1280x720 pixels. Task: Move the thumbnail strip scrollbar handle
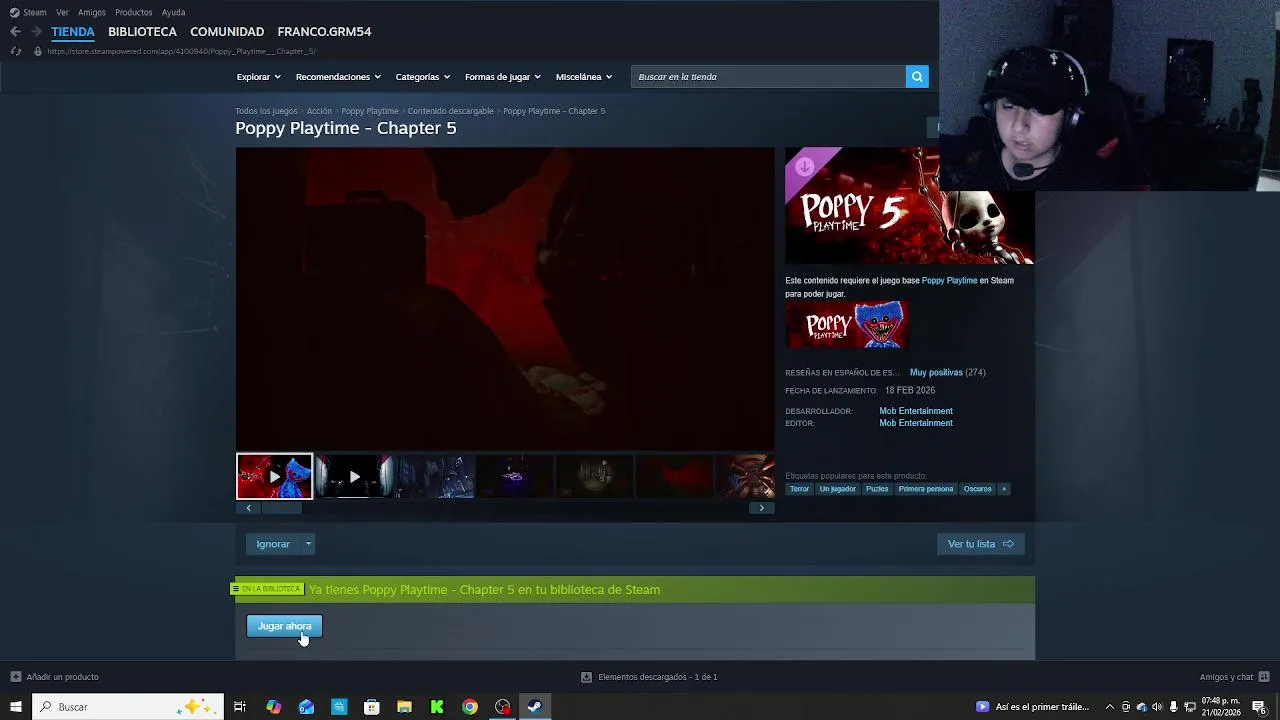[x=281, y=508]
